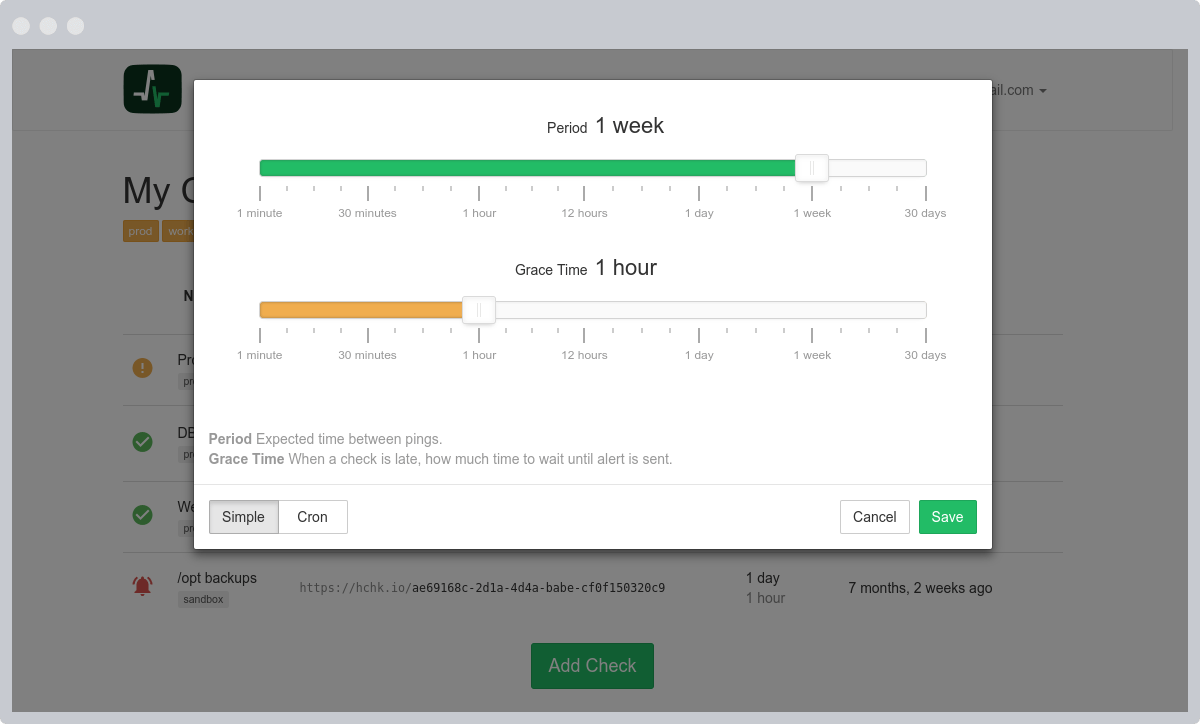Click the /opt backups check name

pos(217,578)
